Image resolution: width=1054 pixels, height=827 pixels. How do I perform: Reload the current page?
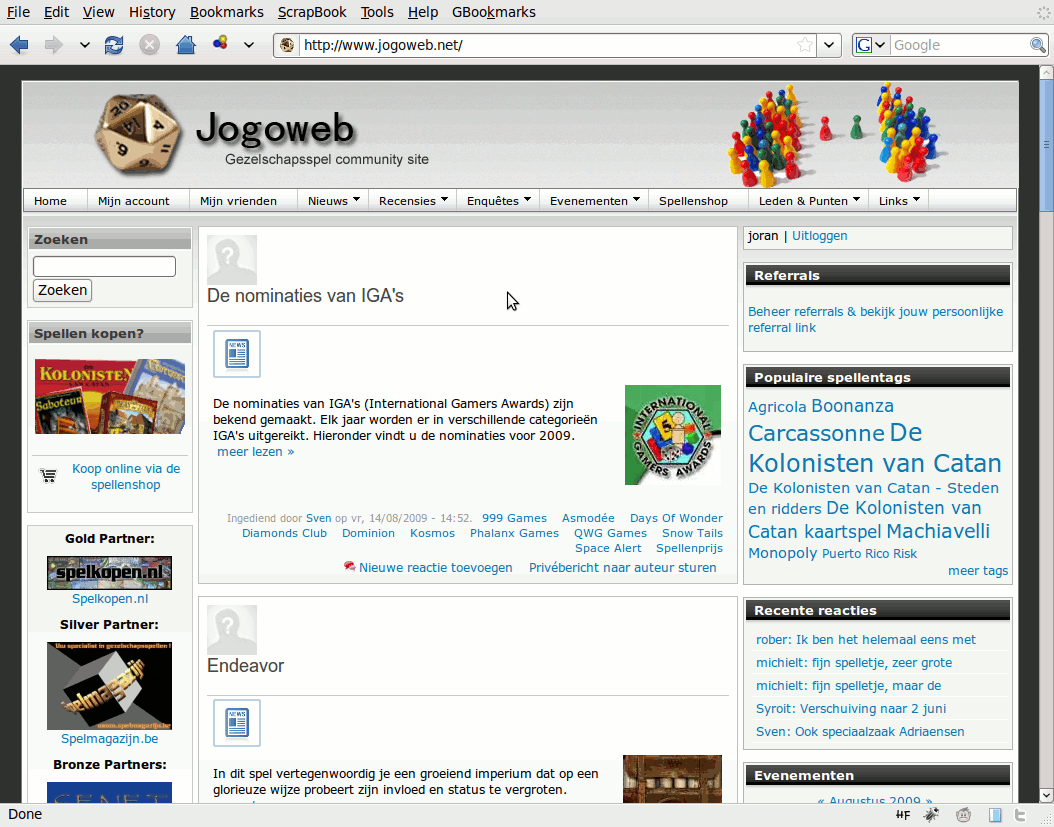tap(114, 45)
